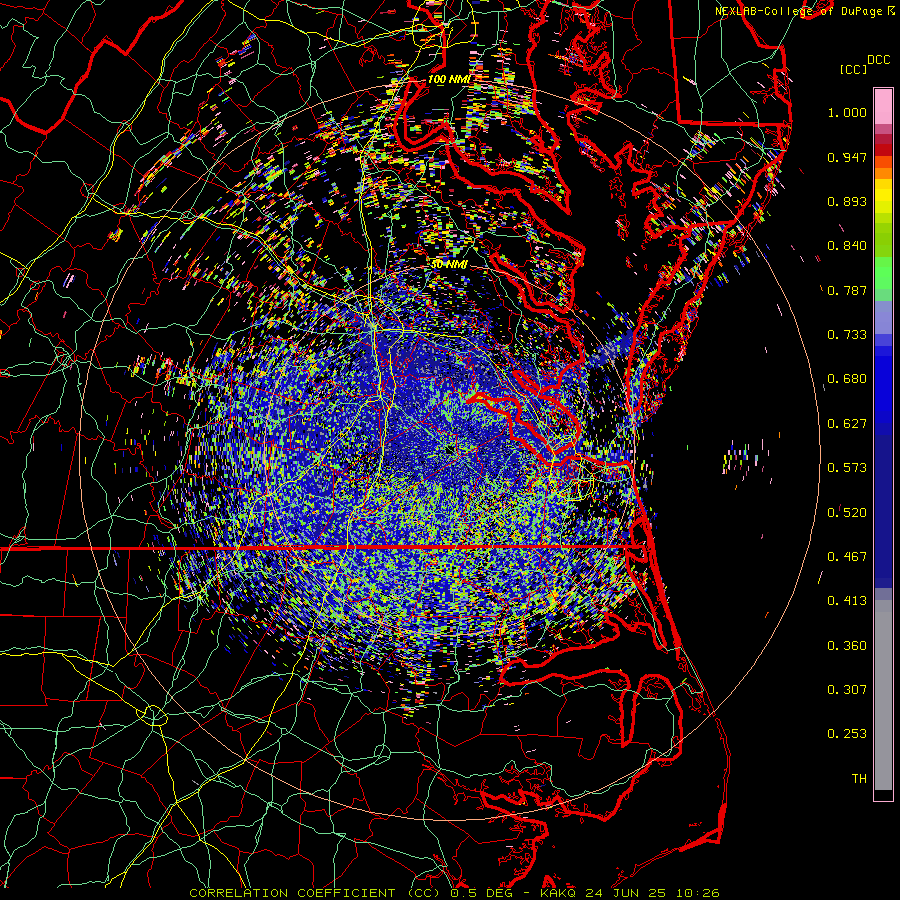Click the 24 JUN 25 10:26 timestamp
The width and height of the screenshot is (900, 900).
653,893
